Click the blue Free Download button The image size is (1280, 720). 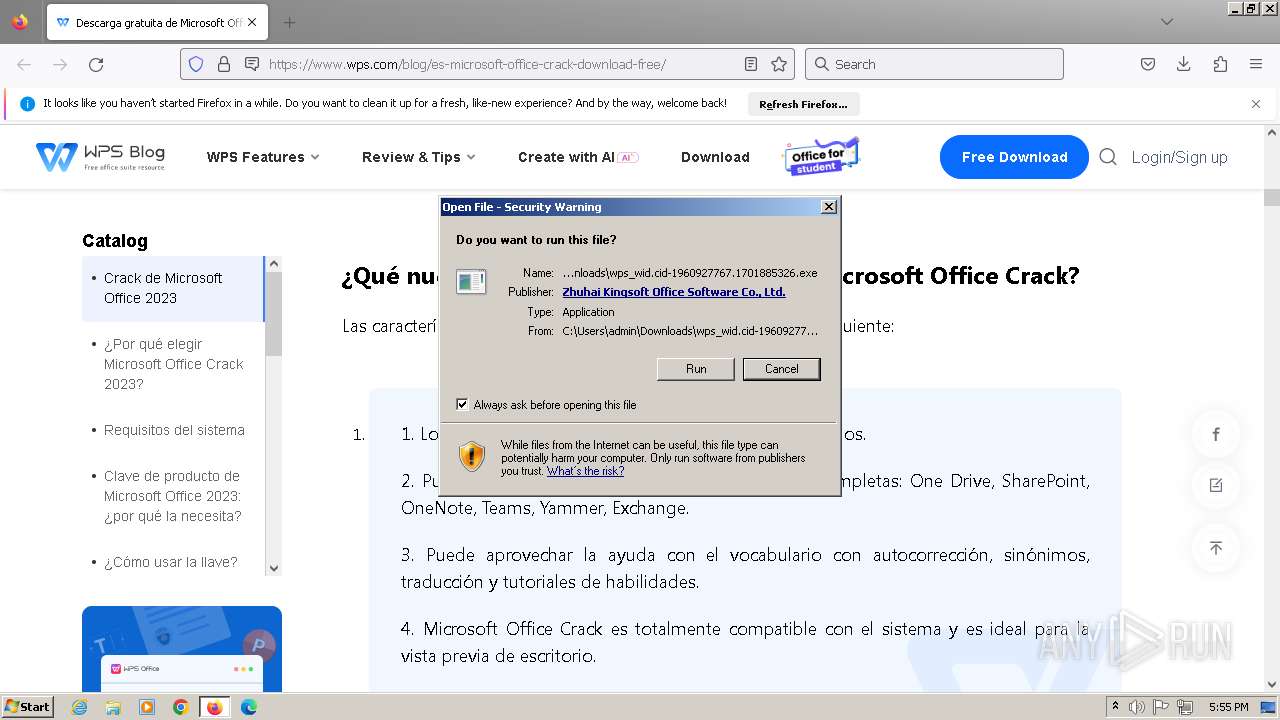click(x=1014, y=157)
